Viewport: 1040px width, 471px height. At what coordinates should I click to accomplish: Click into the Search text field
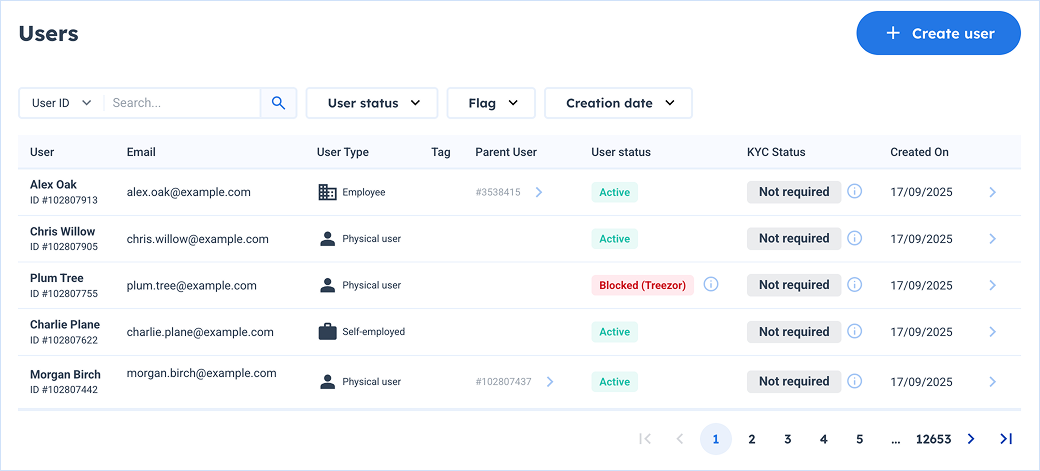(x=182, y=103)
